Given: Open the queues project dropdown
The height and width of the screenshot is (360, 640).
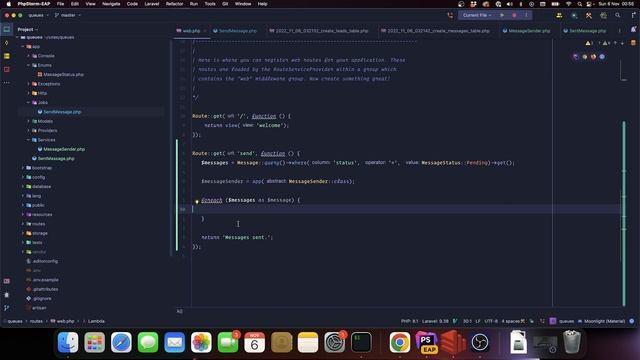Looking at the screenshot, I should [38, 15].
